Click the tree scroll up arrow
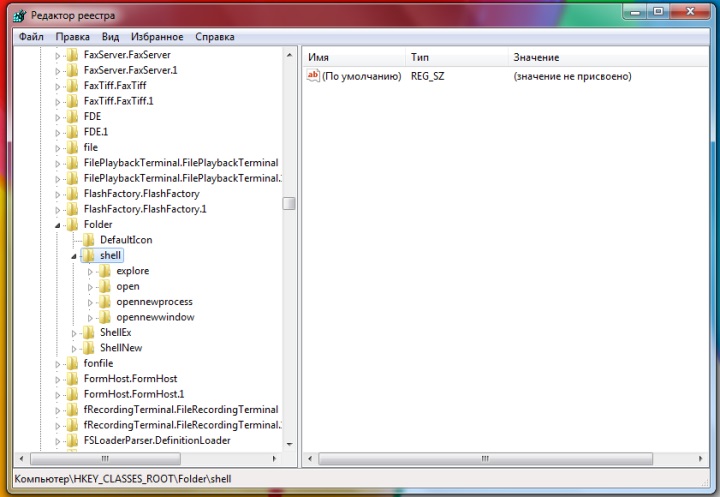The image size is (720, 497). [x=289, y=55]
